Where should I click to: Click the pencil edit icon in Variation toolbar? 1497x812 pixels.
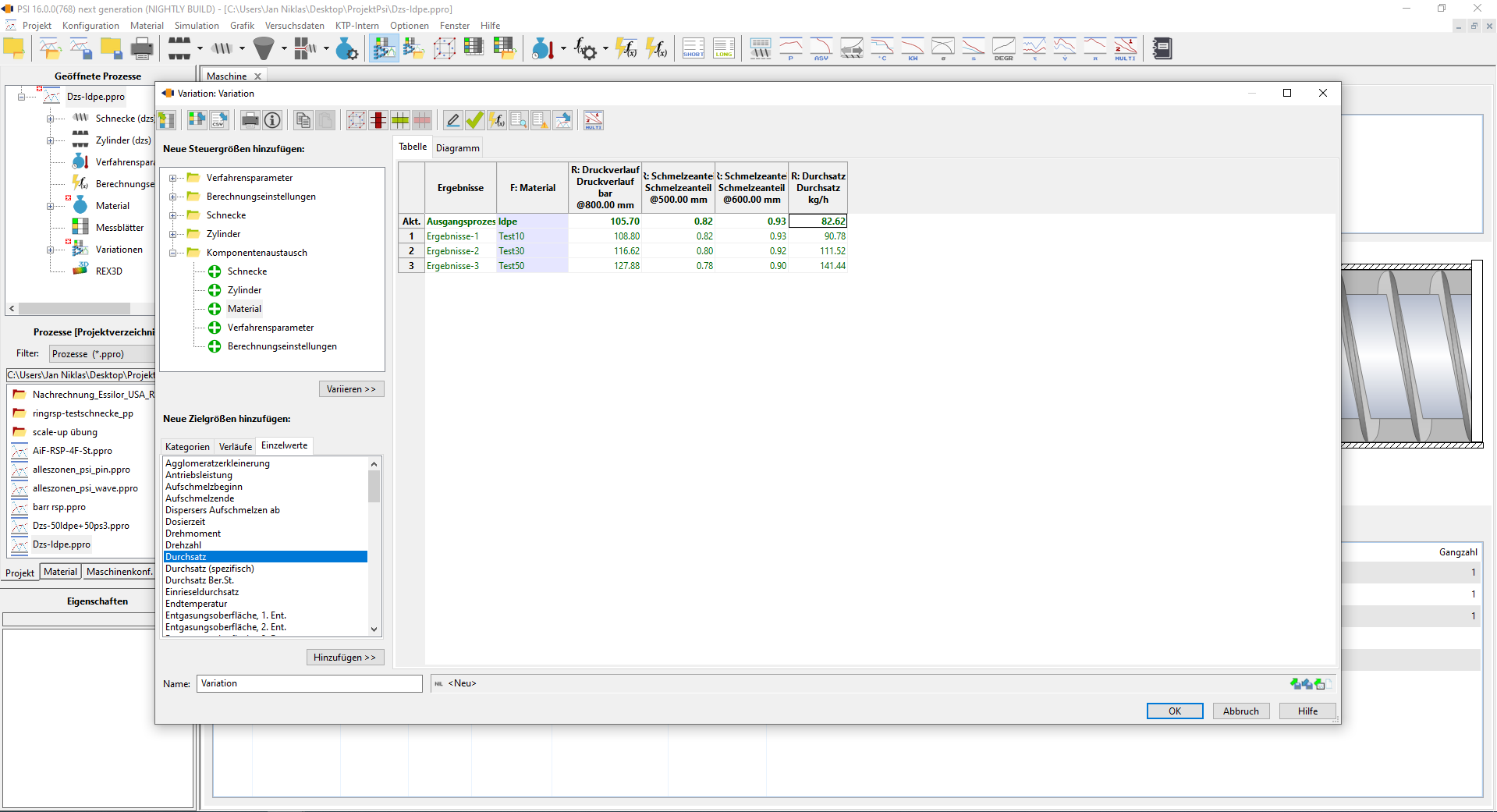click(x=452, y=120)
